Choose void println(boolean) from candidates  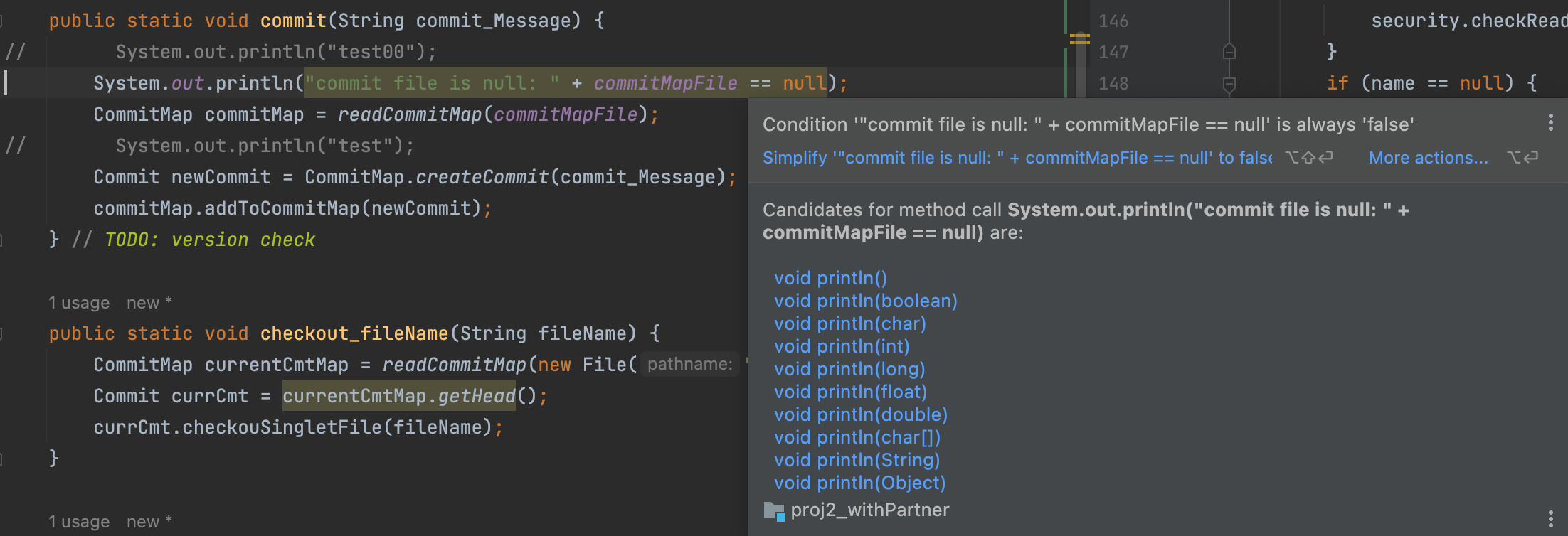865,301
